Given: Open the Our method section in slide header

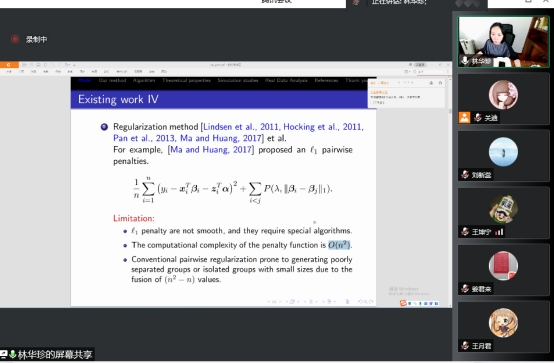Looking at the screenshot, I should point(112,81).
